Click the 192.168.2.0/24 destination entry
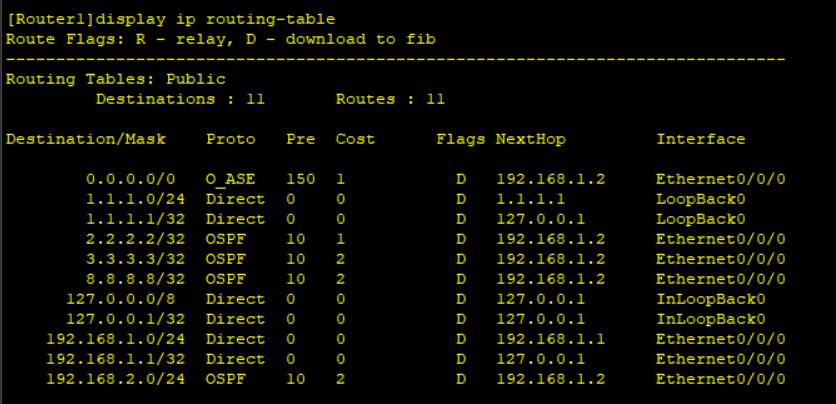Image resolution: width=836 pixels, height=404 pixels. (116, 379)
